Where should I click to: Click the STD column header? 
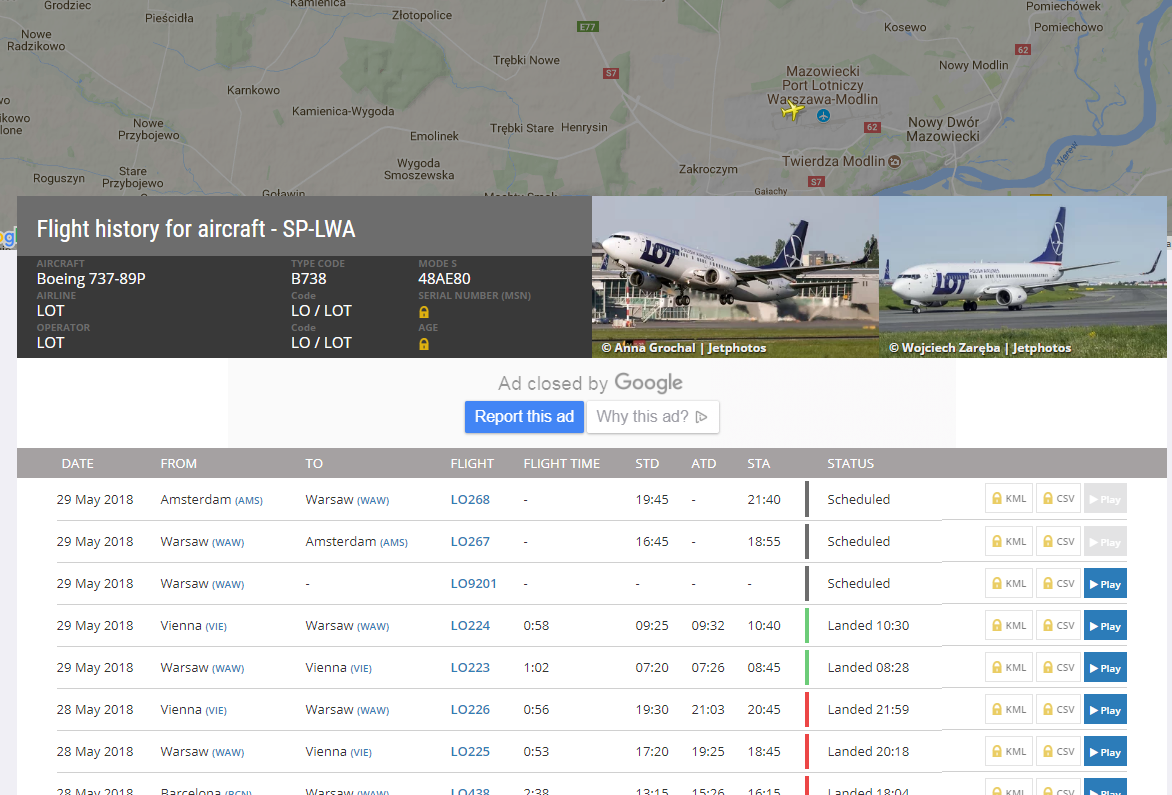pos(647,463)
